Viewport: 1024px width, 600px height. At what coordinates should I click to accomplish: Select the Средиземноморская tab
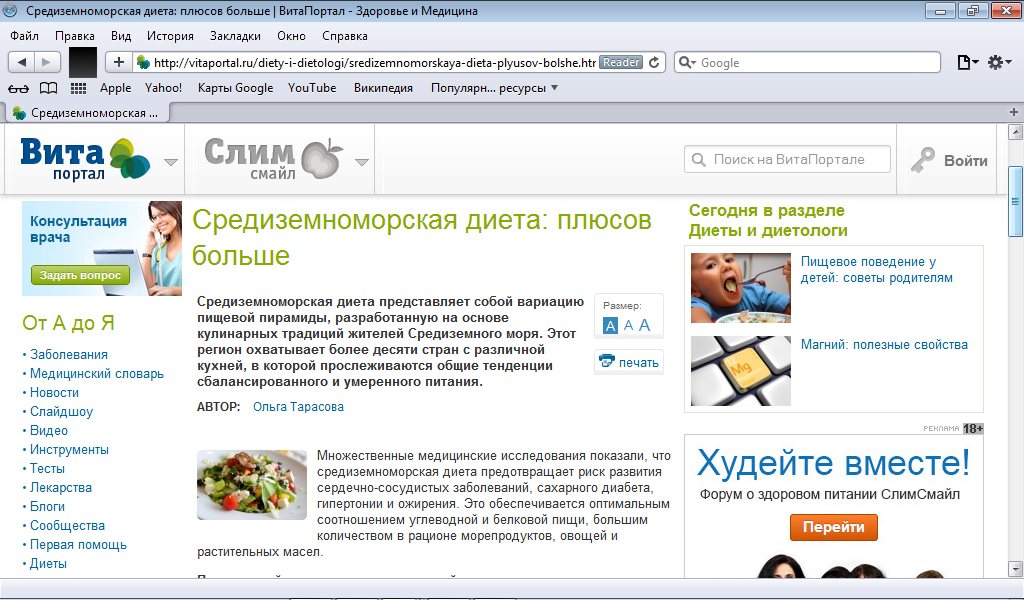pyautogui.click(x=88, y=113)
